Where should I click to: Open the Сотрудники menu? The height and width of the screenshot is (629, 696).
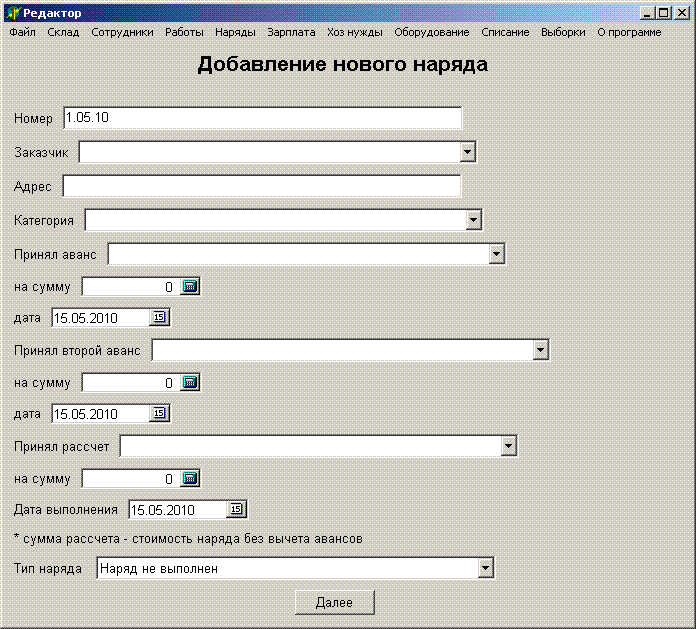pos(122,32)
